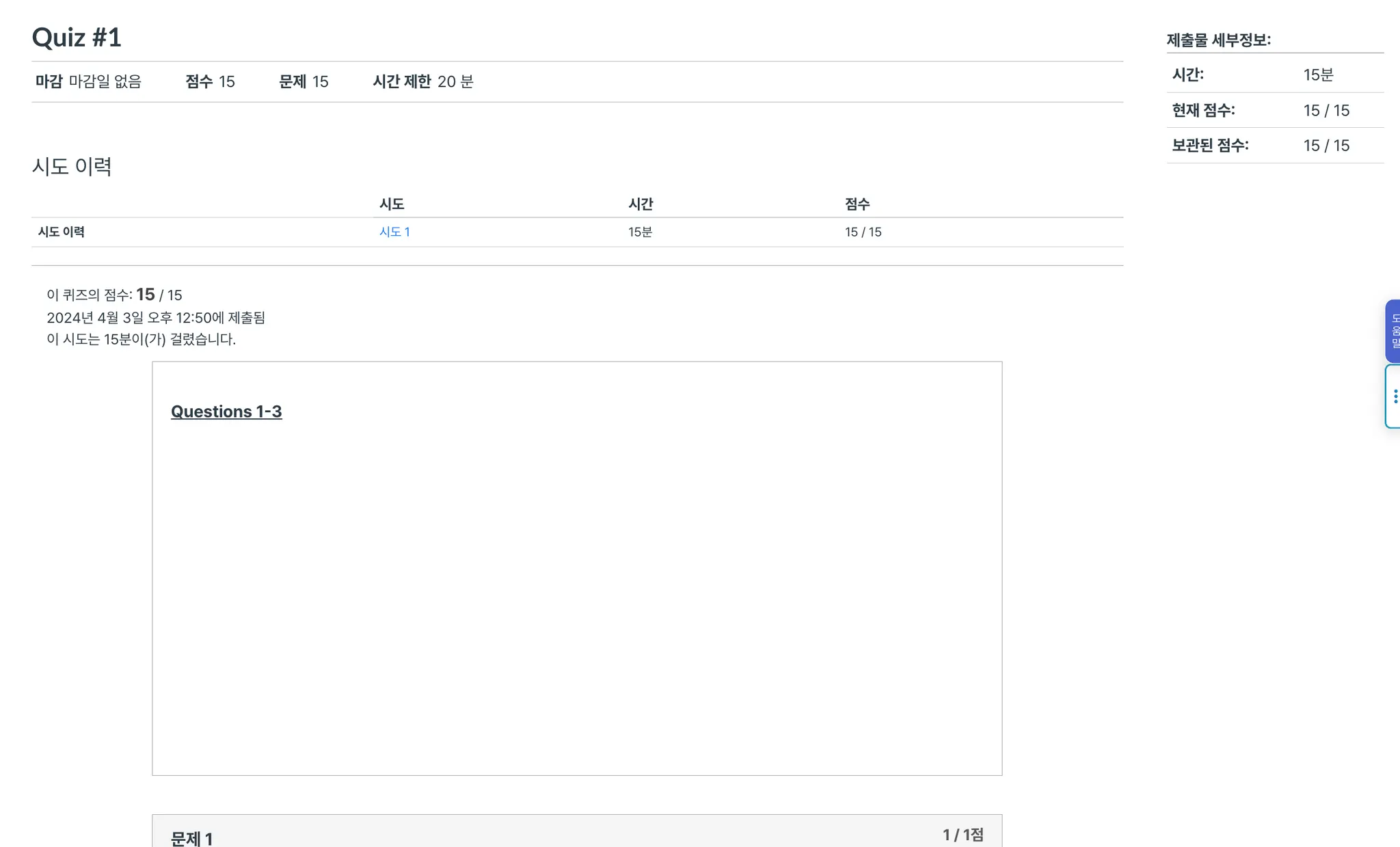Click inside the empty Questions 1-3 content box
Image resolution: width=1400 pixels, height=847 pixels.
tap(577, 588)
